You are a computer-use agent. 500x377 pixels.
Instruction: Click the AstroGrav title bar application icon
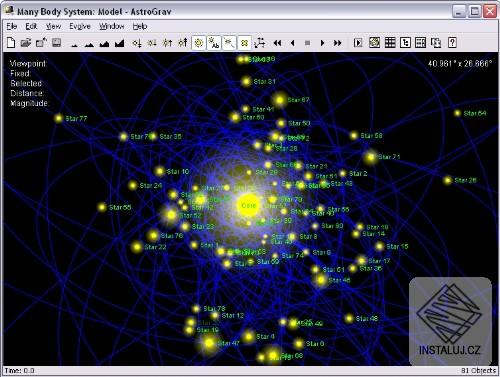(9, 11)
